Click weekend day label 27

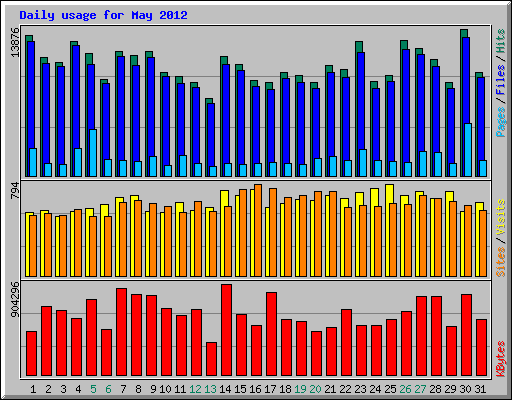pos(420,389)
